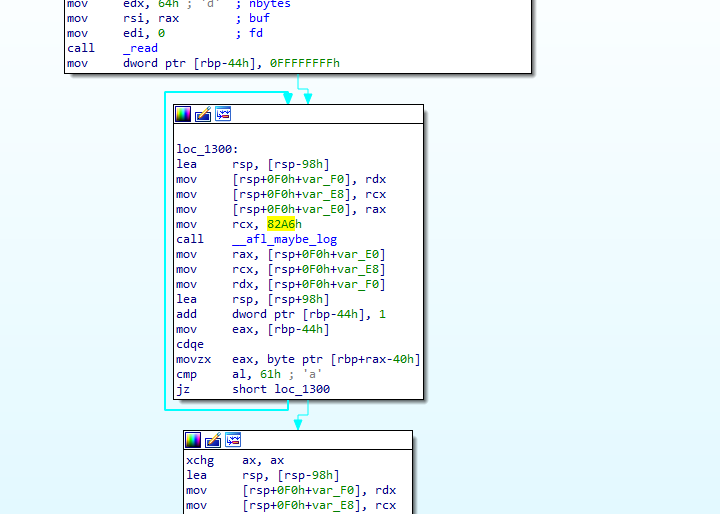Follow the _read call target
This screenshot has height=514, width=720.
pyautogui.click(x=141, y=48)
